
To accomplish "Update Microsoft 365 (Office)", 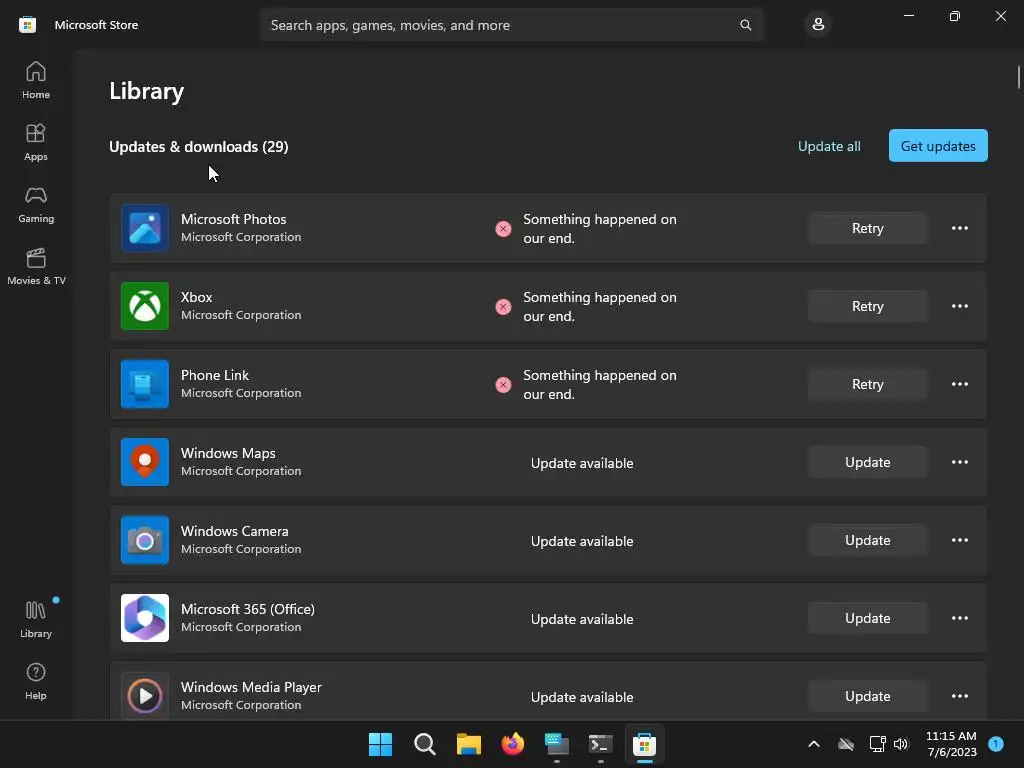I will pyautogui.click(x=867, y=618).
